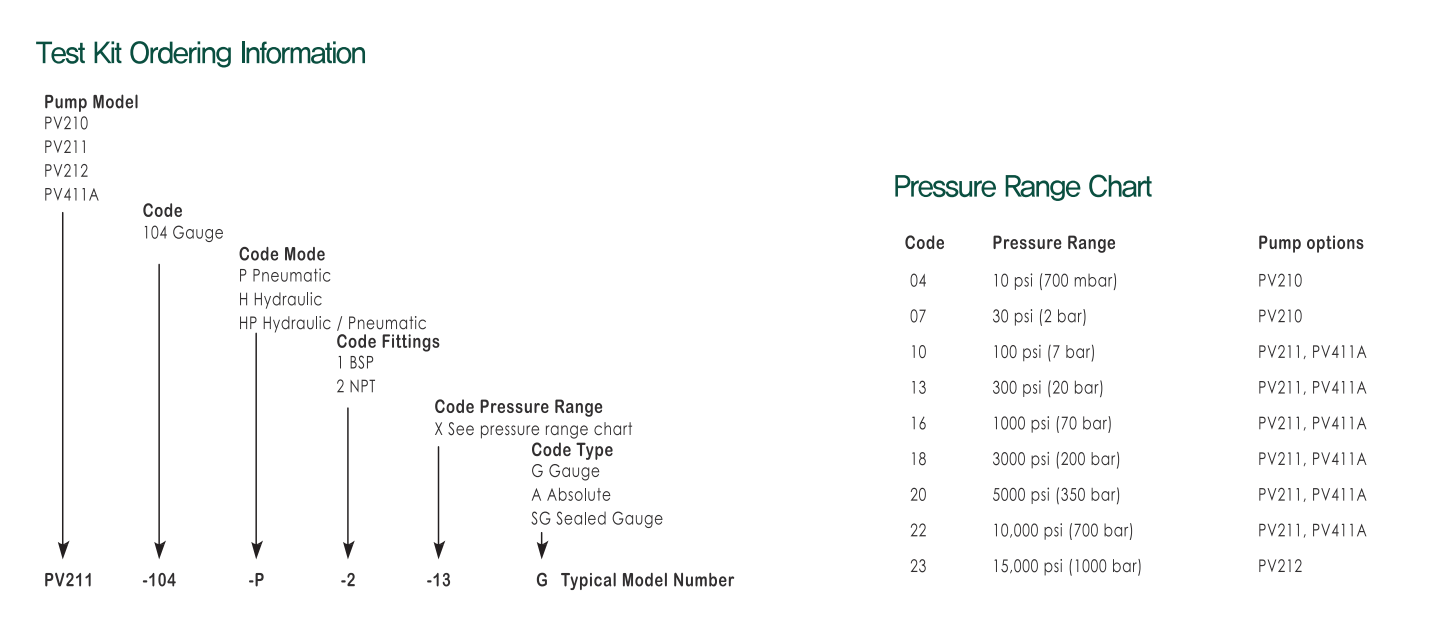Click the Pump options column header
Viewport: 1451px width, 632px height.
(x=1311, y=243)
